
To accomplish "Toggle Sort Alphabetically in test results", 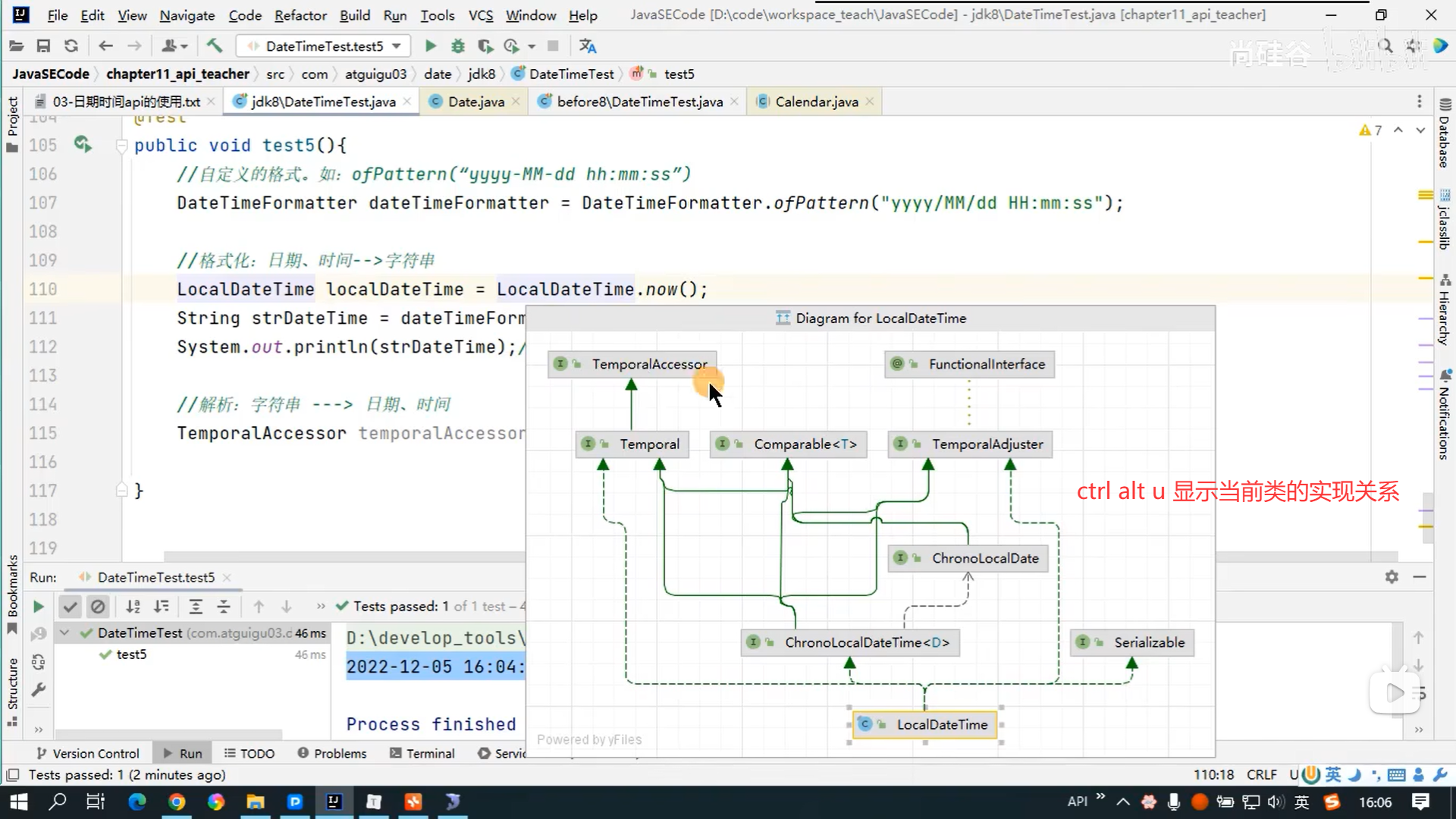I will coord(133,607).
